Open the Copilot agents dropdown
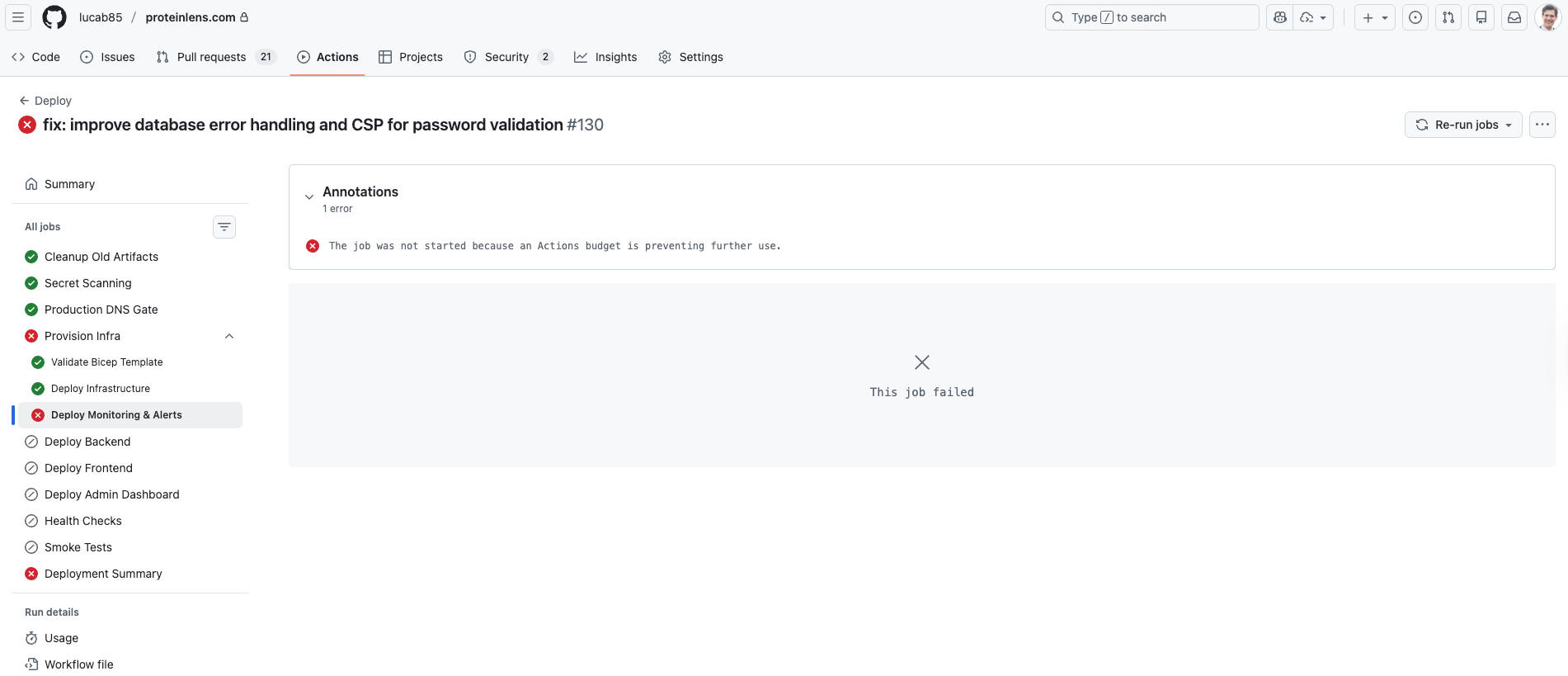Image resolution: width=1568 pixels, height=676 pixels. 1314,17
